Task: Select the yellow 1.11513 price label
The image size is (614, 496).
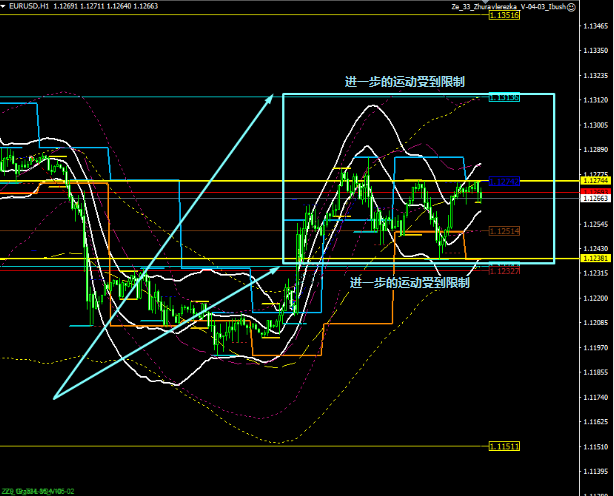Action: 504,446
